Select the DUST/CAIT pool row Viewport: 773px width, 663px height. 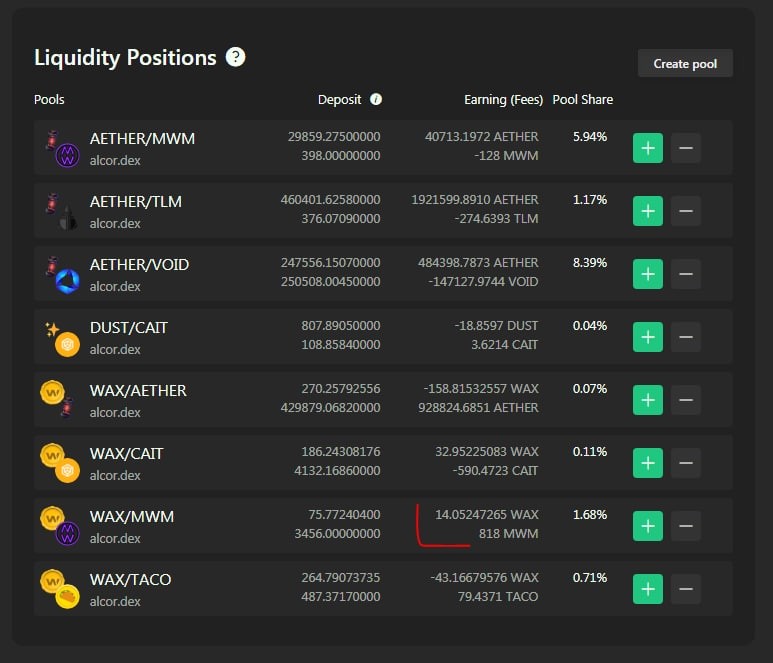coord(383,337)
